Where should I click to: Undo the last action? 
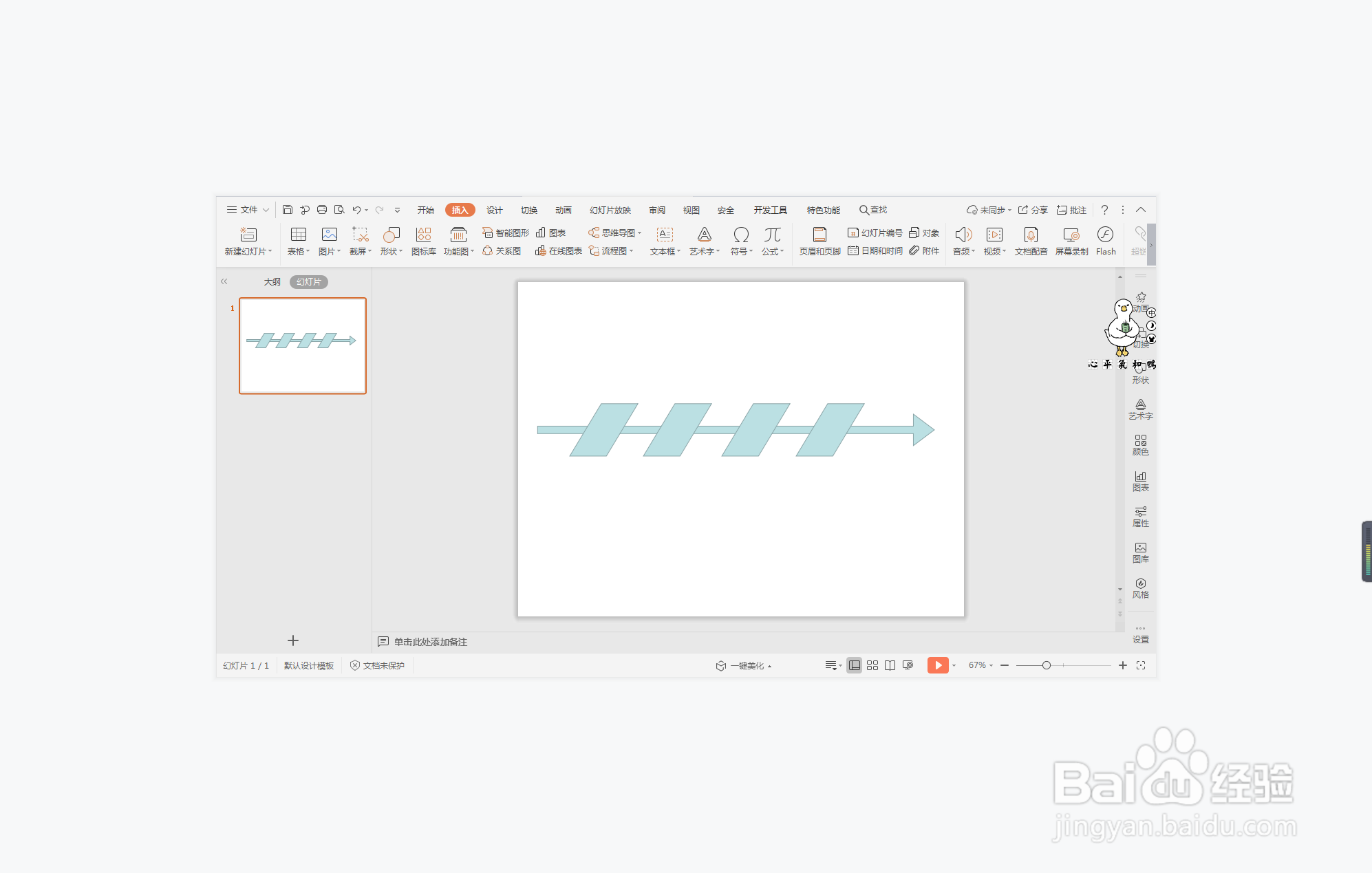click(x=356, y=210)
